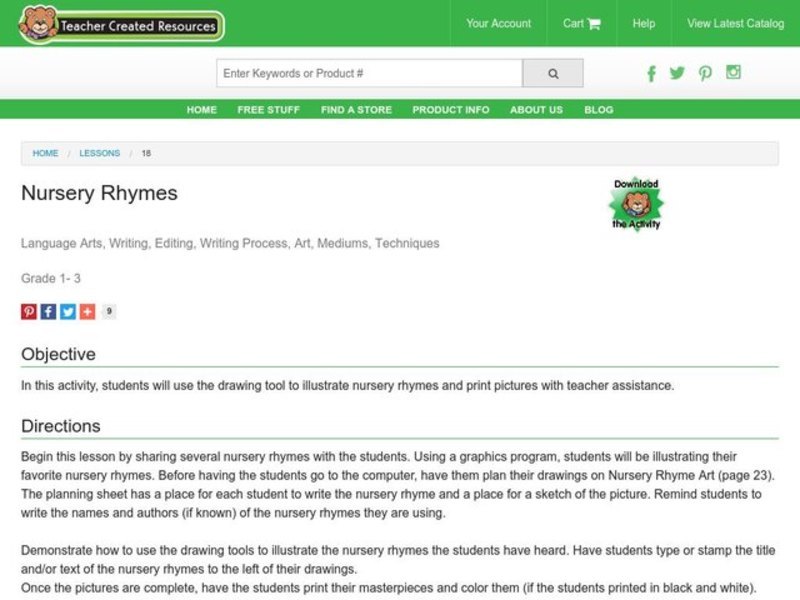Viewport: 800px width, 600px height.
Task: Open the ABOUT US menu
Action: 535,110
